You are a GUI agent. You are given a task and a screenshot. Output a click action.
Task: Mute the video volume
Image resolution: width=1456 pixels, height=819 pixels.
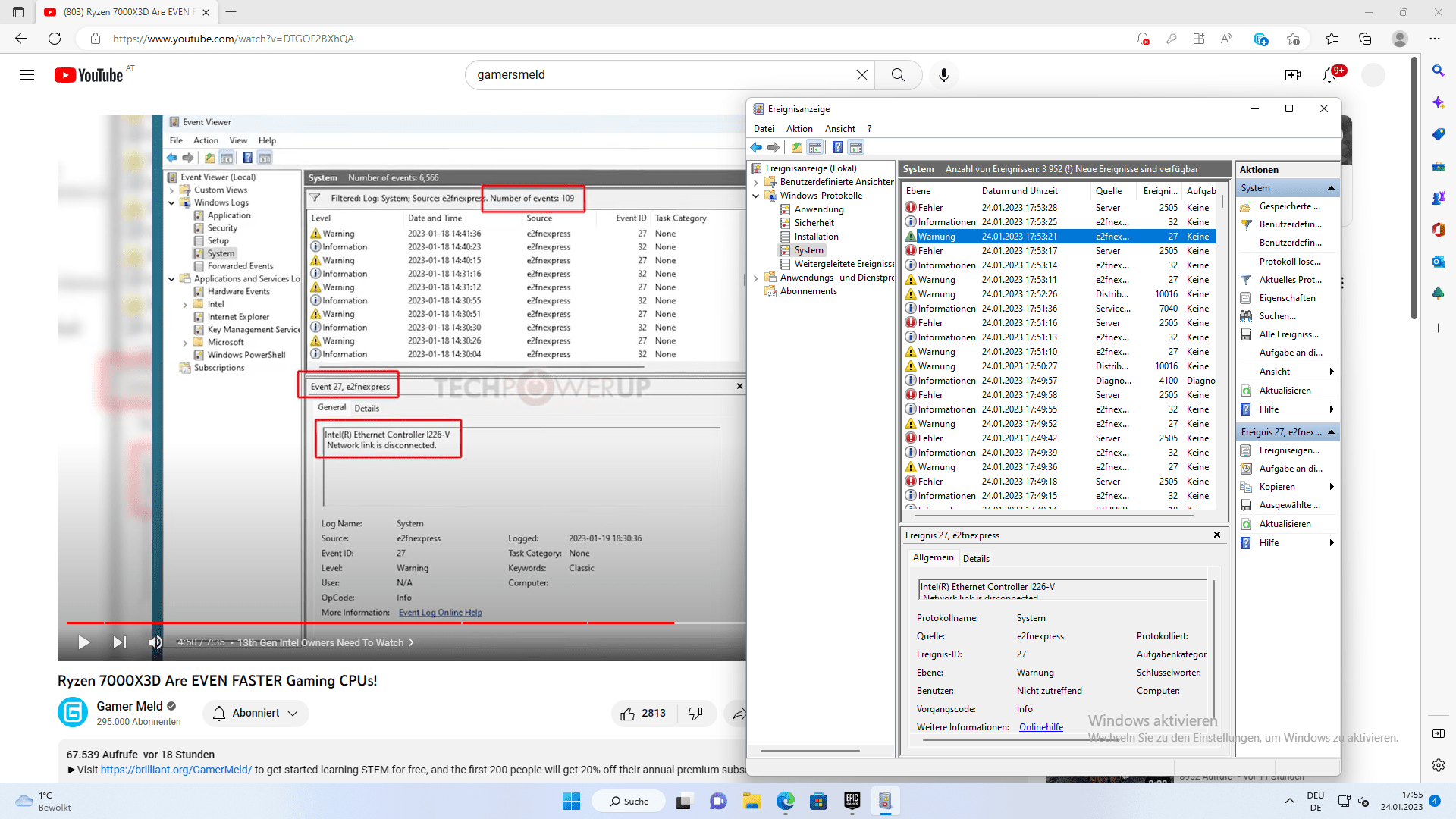[x=155, y=642]
